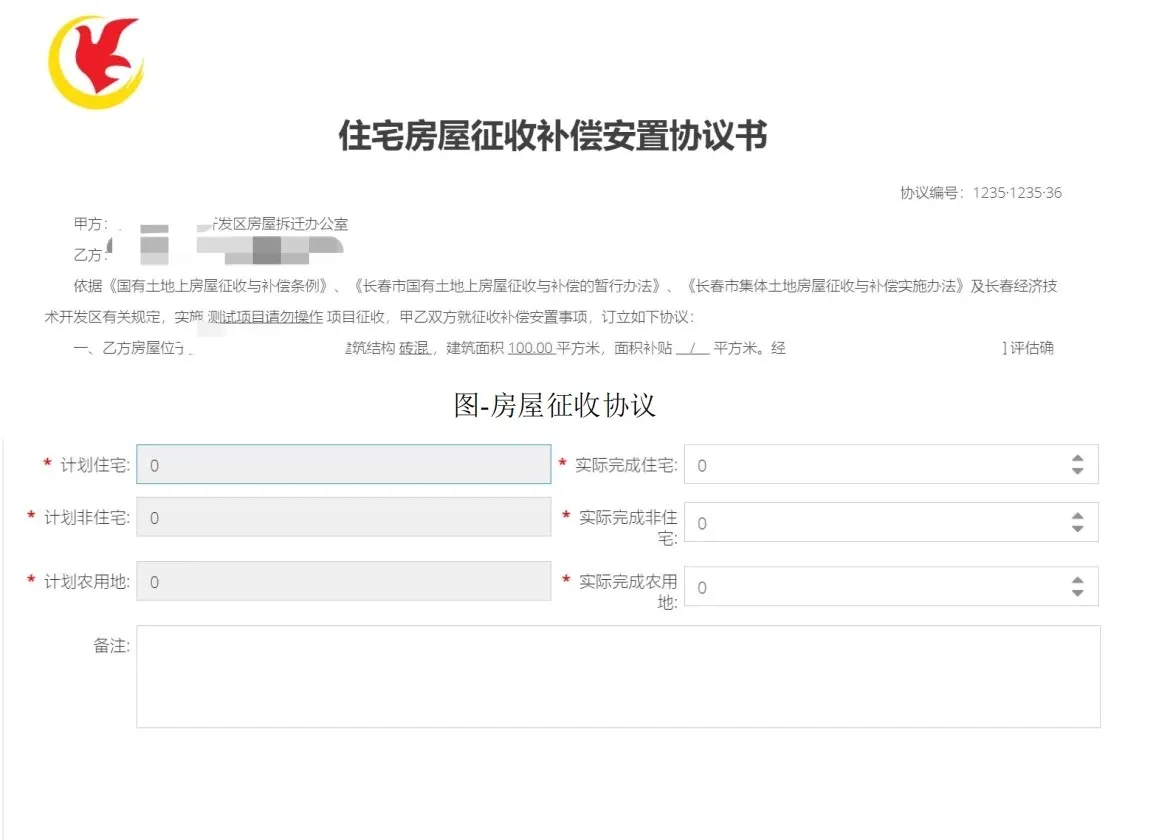The image size is (1163, 840).
Task: Select the 计划农用地 input box
Action: point(345,581)
